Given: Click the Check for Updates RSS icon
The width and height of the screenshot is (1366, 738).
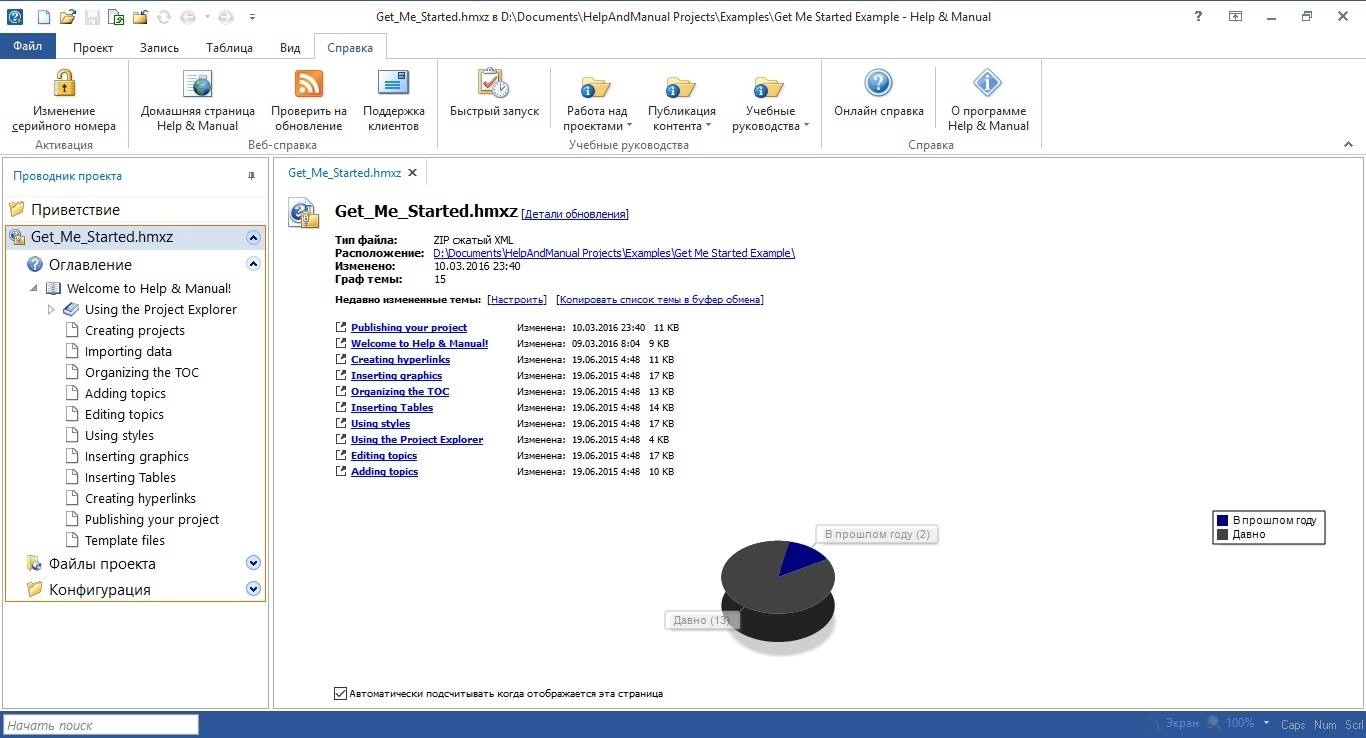Looking at the screenshot, I should click(x=309, y=83).
